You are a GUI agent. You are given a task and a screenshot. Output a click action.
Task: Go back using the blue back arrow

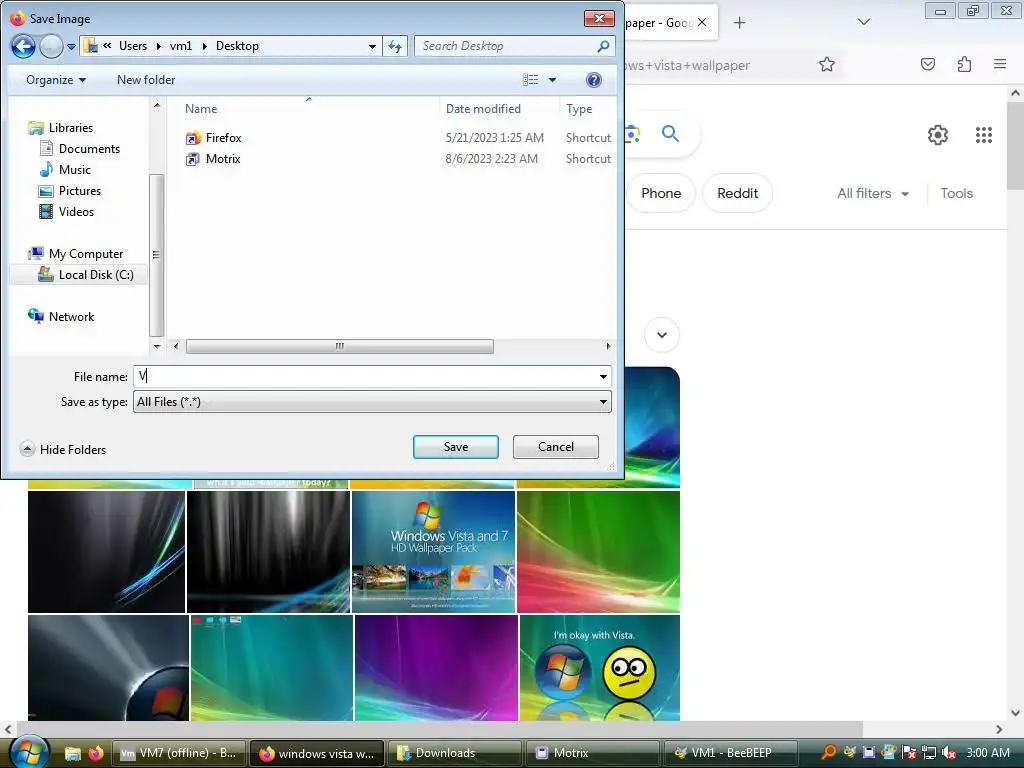(23, 46)
